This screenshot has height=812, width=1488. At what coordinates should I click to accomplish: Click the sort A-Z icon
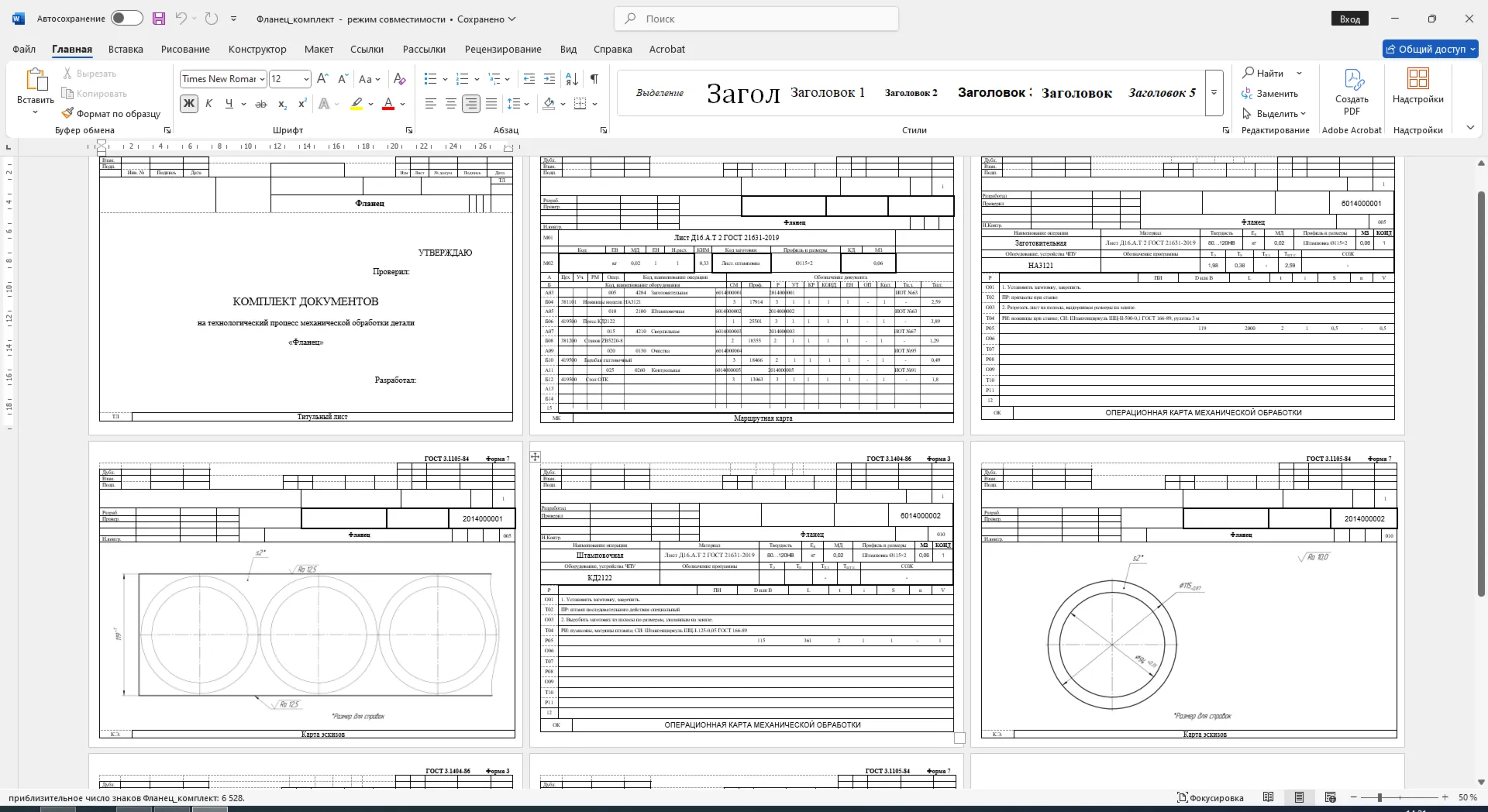(x=572, y=79)
